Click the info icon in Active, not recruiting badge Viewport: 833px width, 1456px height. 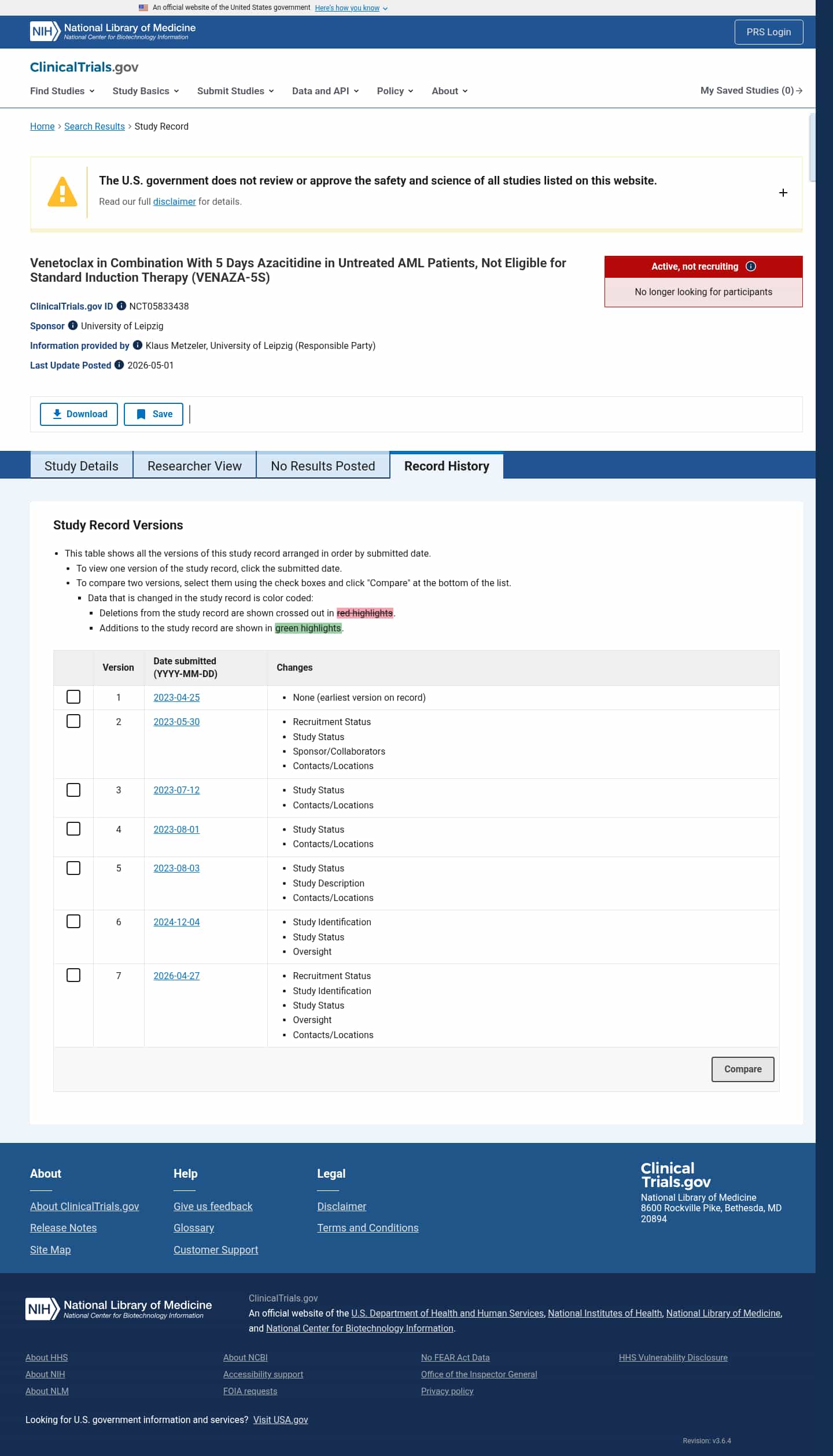coord(751,266)
